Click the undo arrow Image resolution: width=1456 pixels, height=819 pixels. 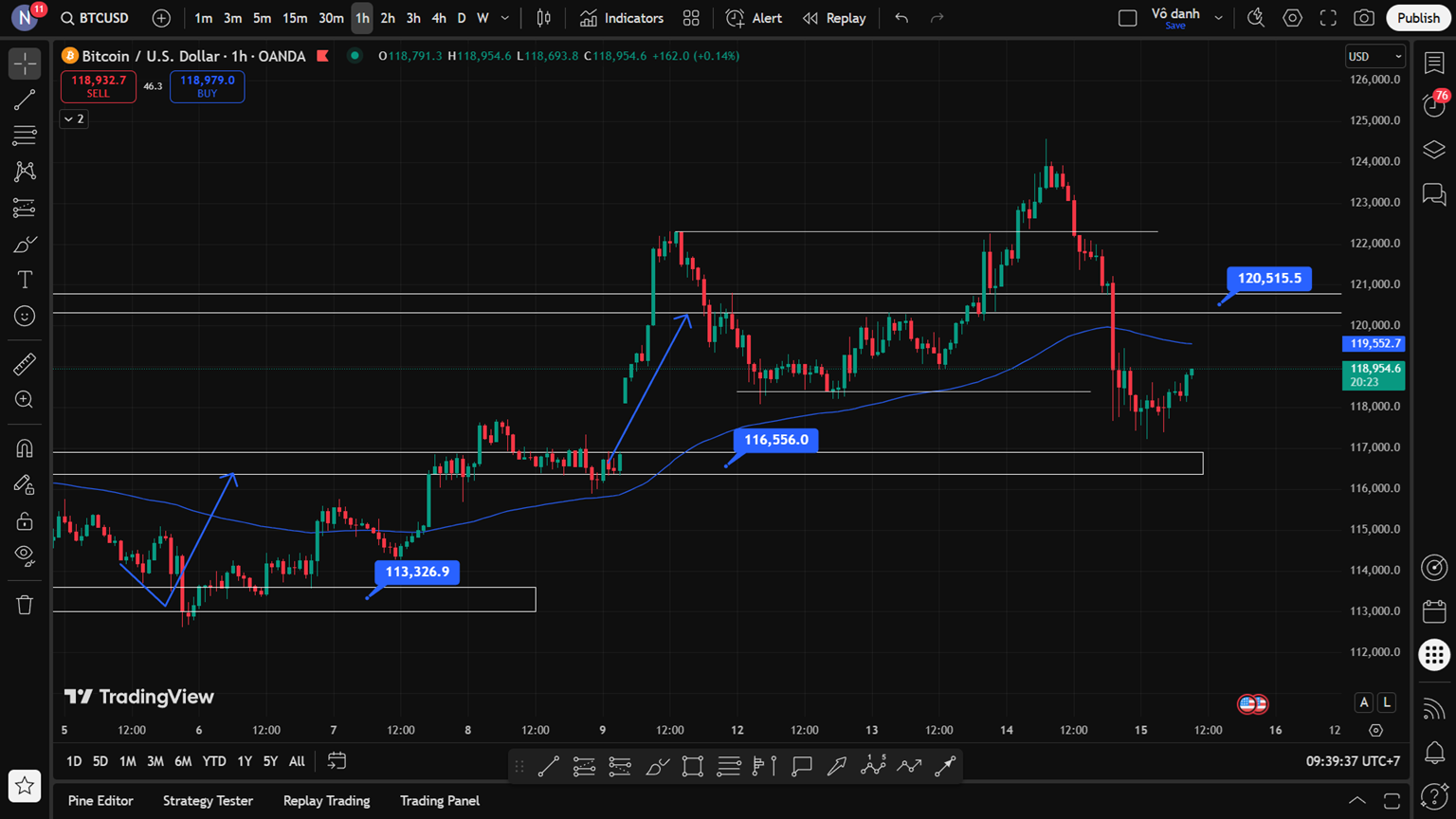901,18
